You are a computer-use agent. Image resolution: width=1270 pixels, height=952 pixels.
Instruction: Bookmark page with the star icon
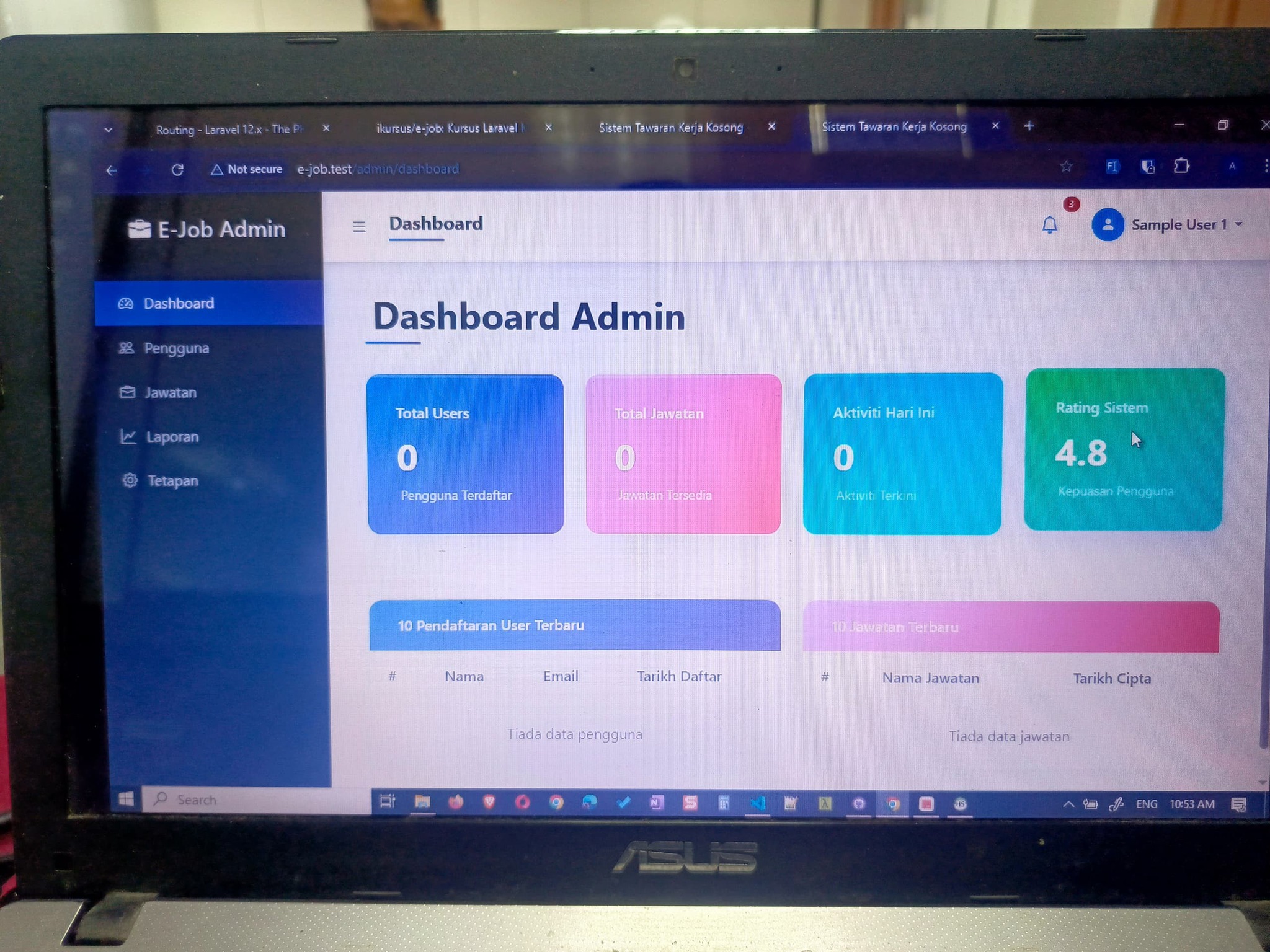[x=1066, y=167]
